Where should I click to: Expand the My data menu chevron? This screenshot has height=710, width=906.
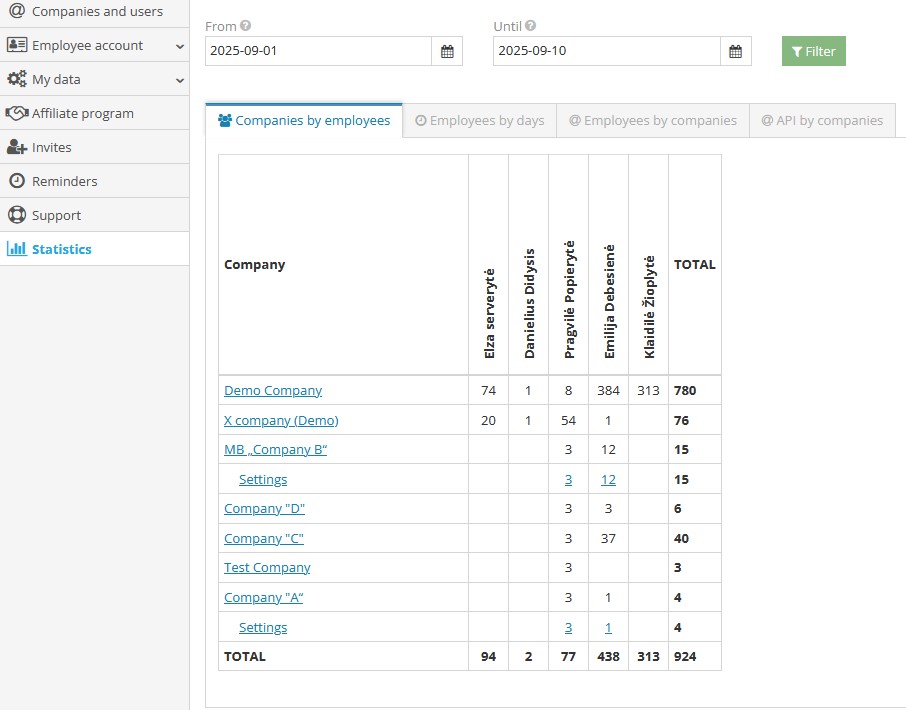(x=179, y=79)
